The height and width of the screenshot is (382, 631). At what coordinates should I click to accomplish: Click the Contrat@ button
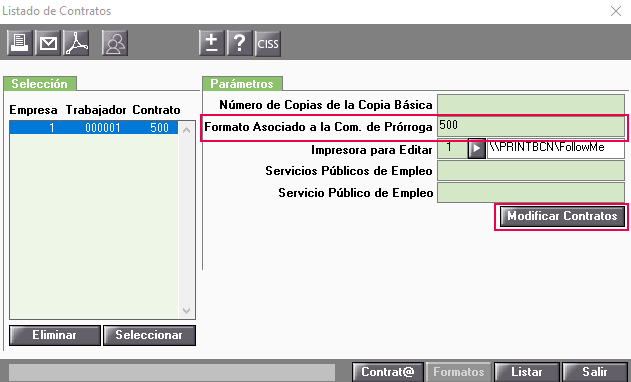click(x=388, y=372)
